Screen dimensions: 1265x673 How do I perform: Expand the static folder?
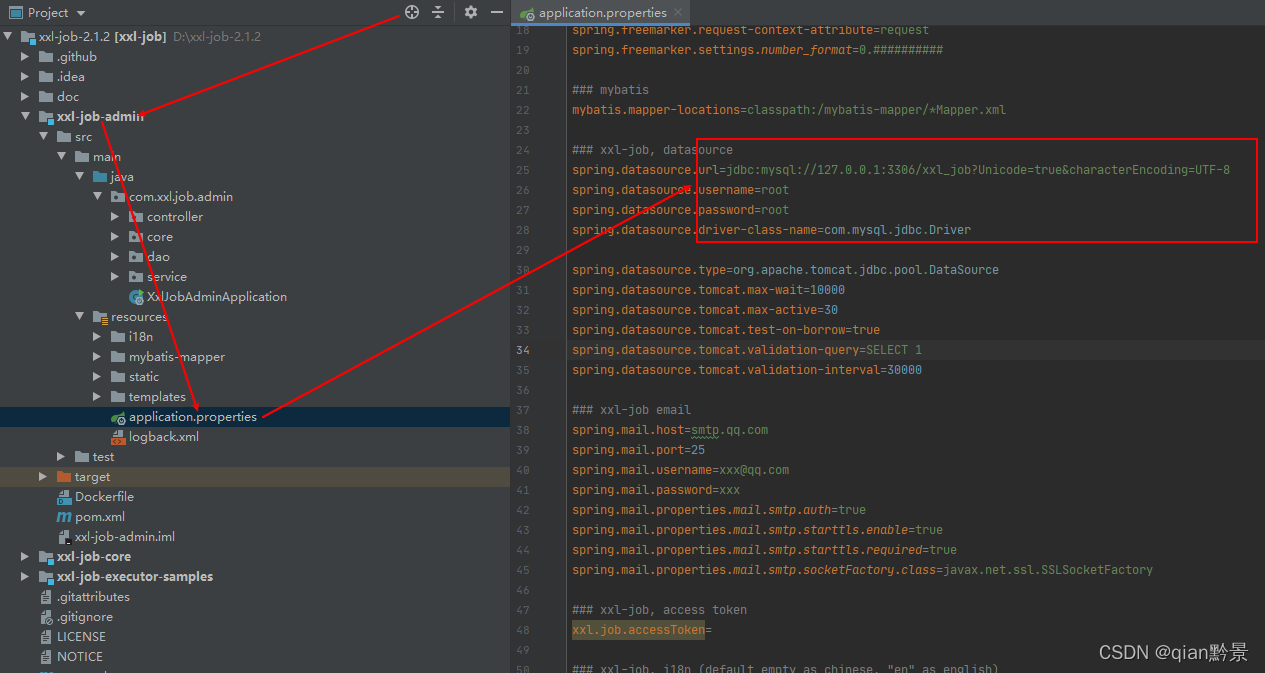98,377
